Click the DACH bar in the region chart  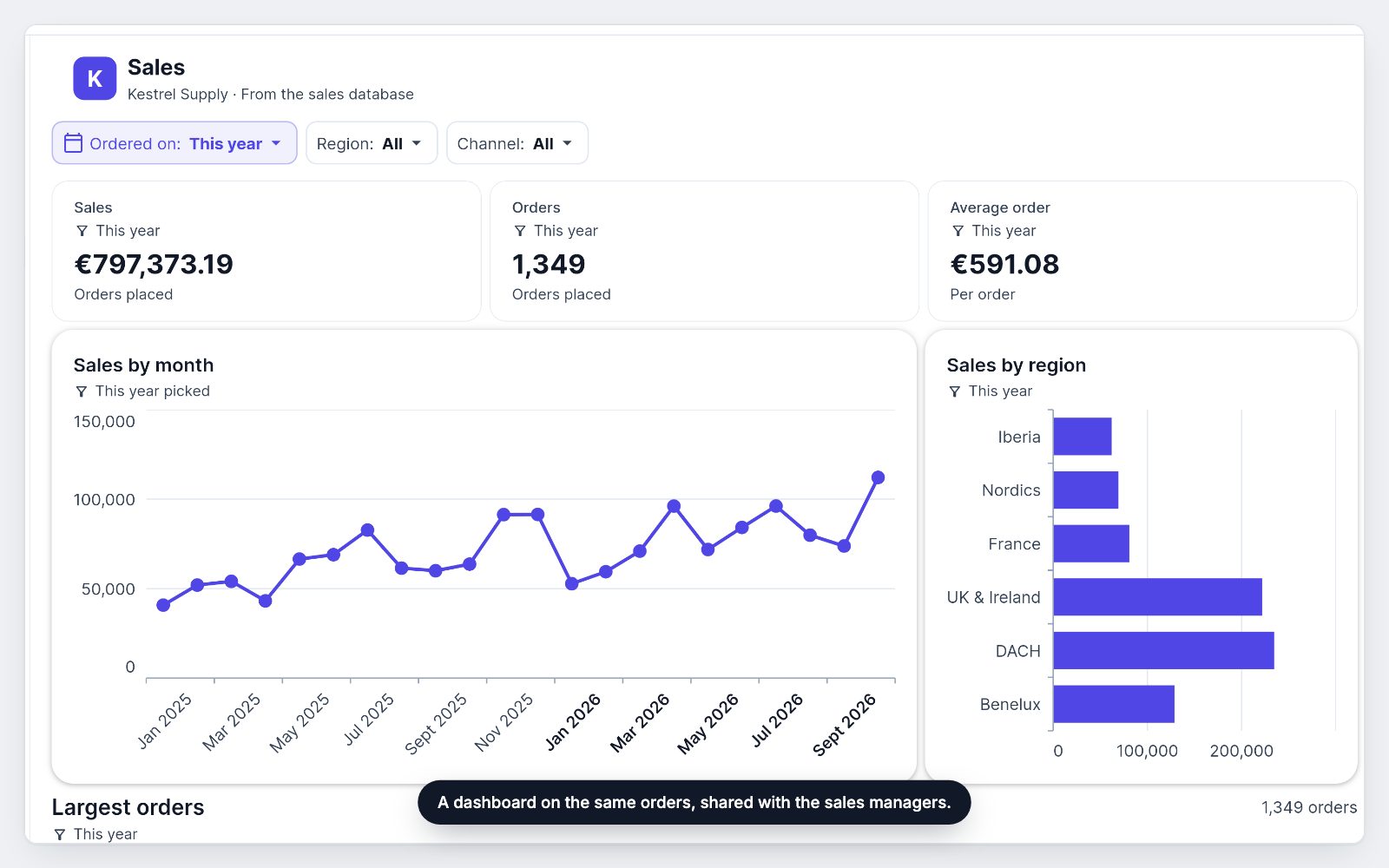point(1163,651)
